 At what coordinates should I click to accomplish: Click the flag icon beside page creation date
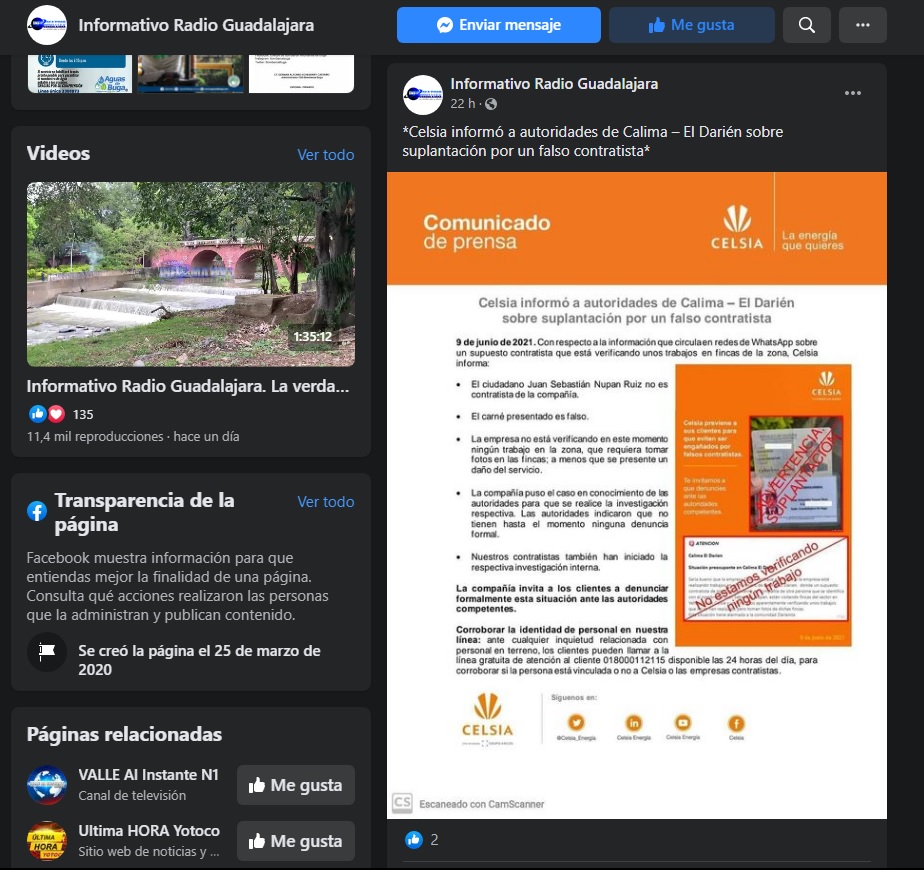[47, 651]
